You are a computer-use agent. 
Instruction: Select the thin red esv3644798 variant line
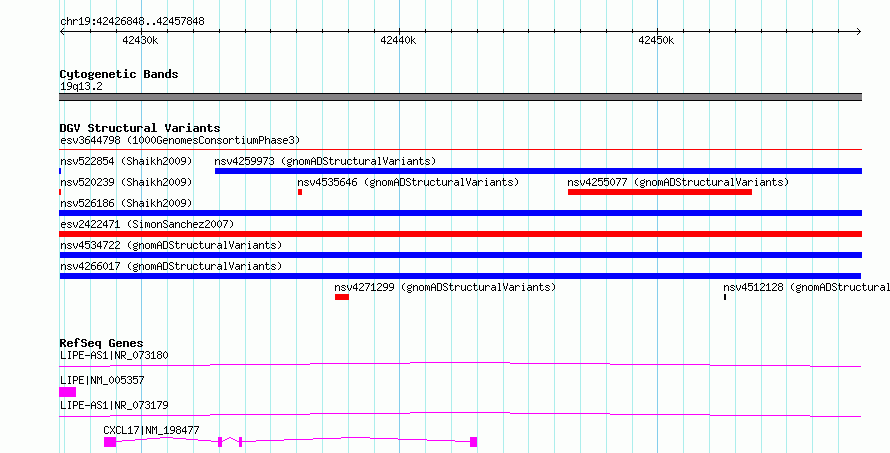pos(460,150)
